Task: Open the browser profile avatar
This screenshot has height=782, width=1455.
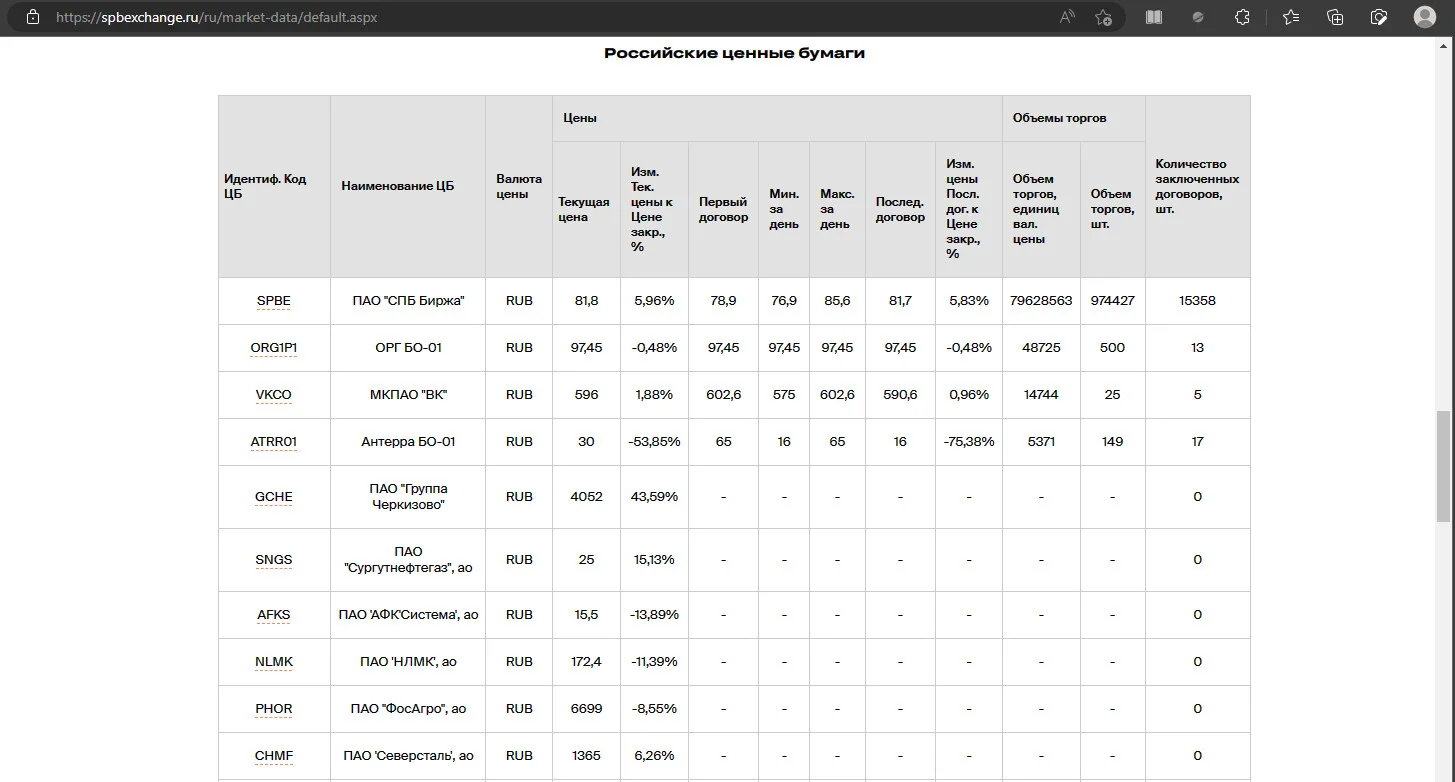Action: pos(1425,17)
